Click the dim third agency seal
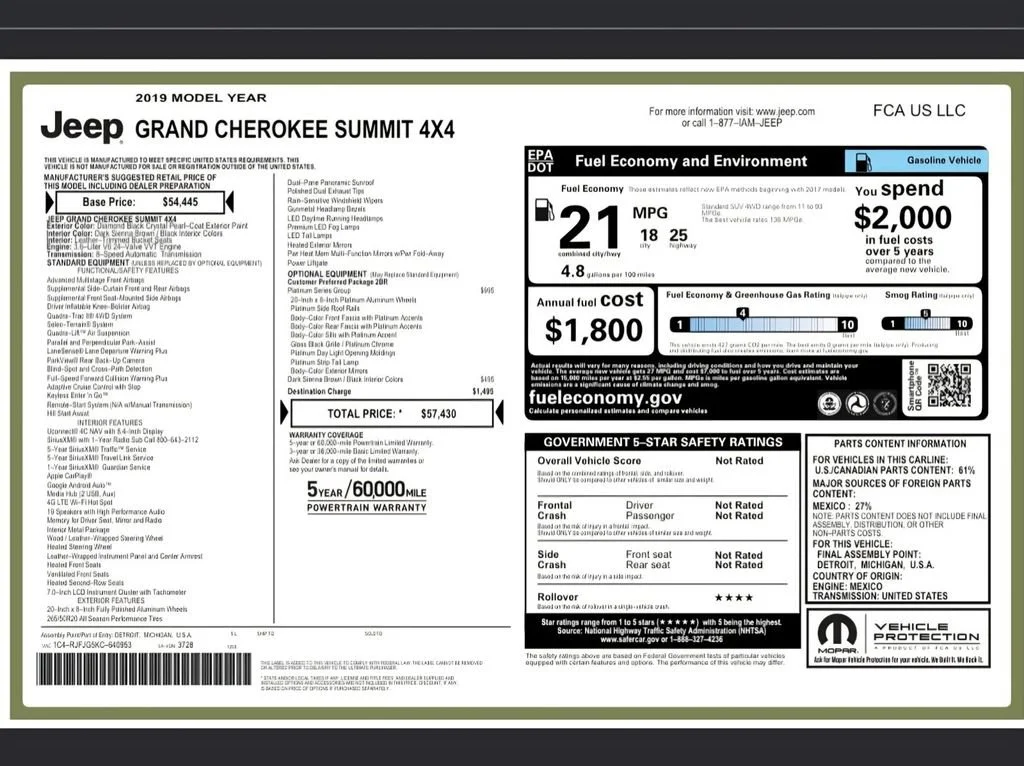This screenshot has height=766, width=1024. (x=885, y=404)
